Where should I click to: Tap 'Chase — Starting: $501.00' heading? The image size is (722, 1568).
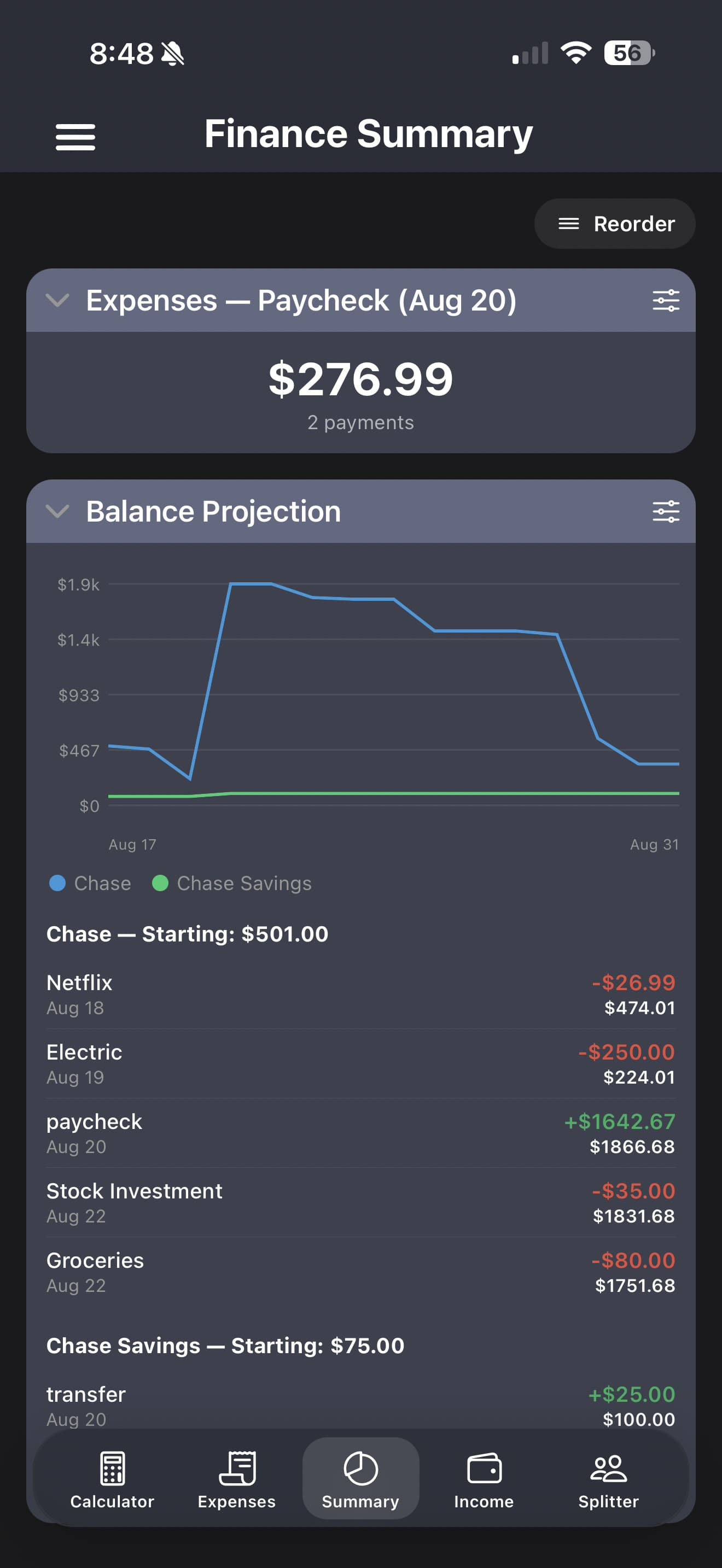[188, 934]
